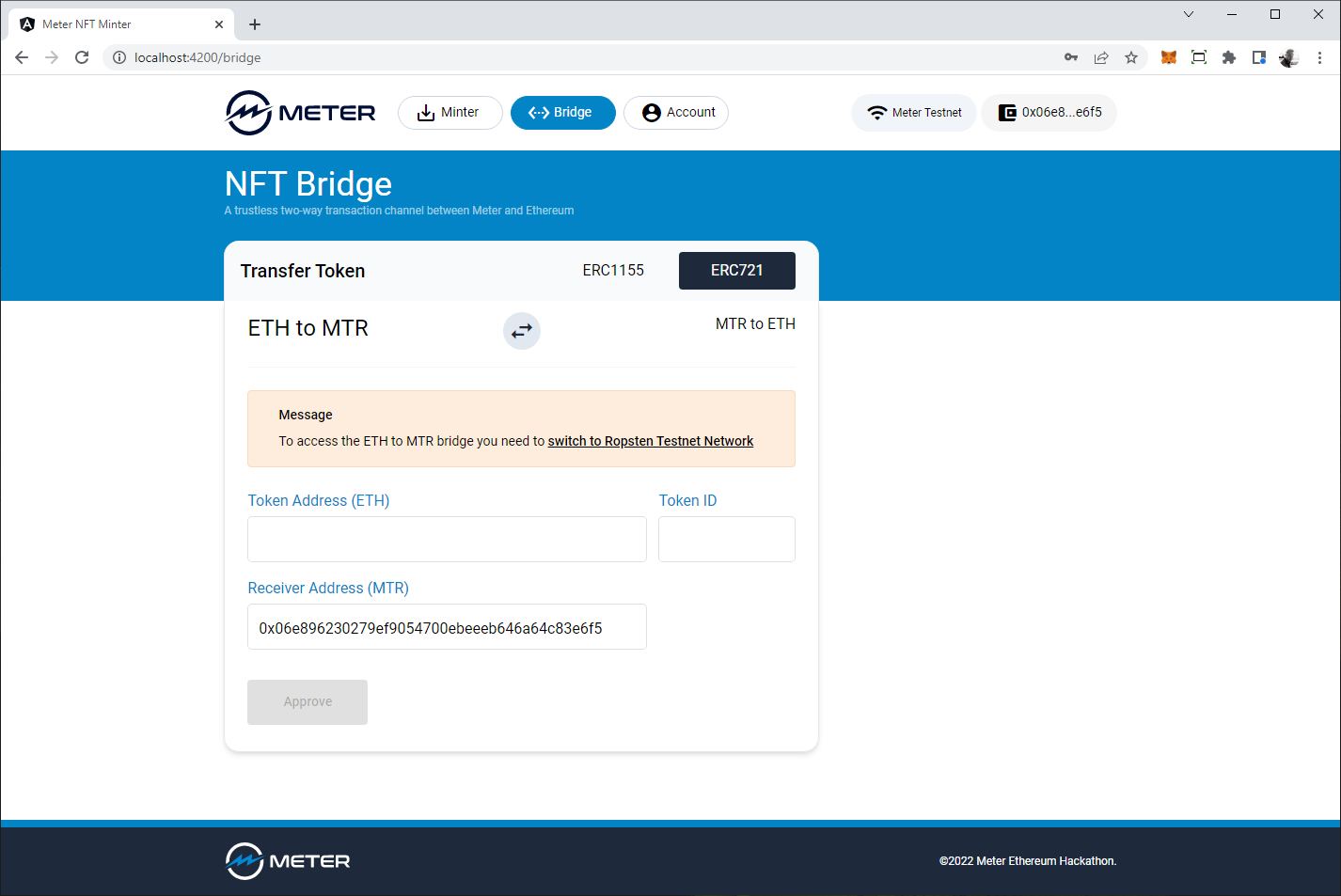The width and height of the screenshot is (1341, 896).
Task: Focus the Token ID field
Action: coord(727,540)
